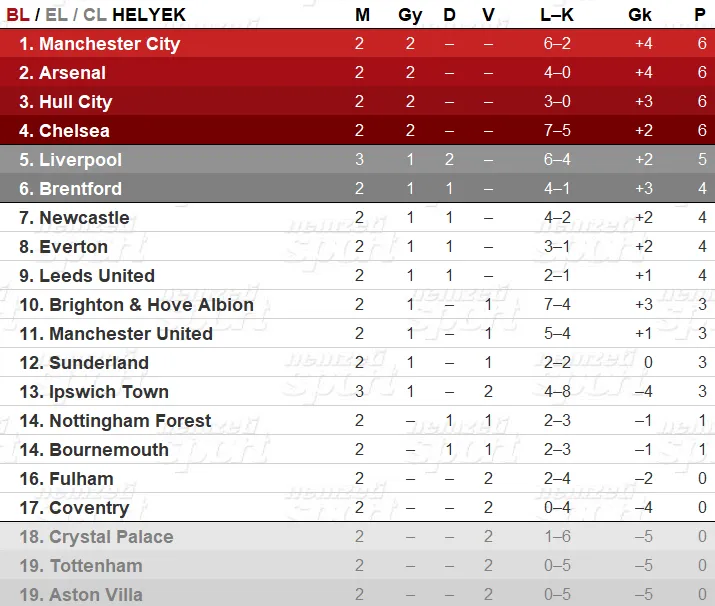715x606 pixels.
Task: Click the Brentford team name
Action: [80, 189]
